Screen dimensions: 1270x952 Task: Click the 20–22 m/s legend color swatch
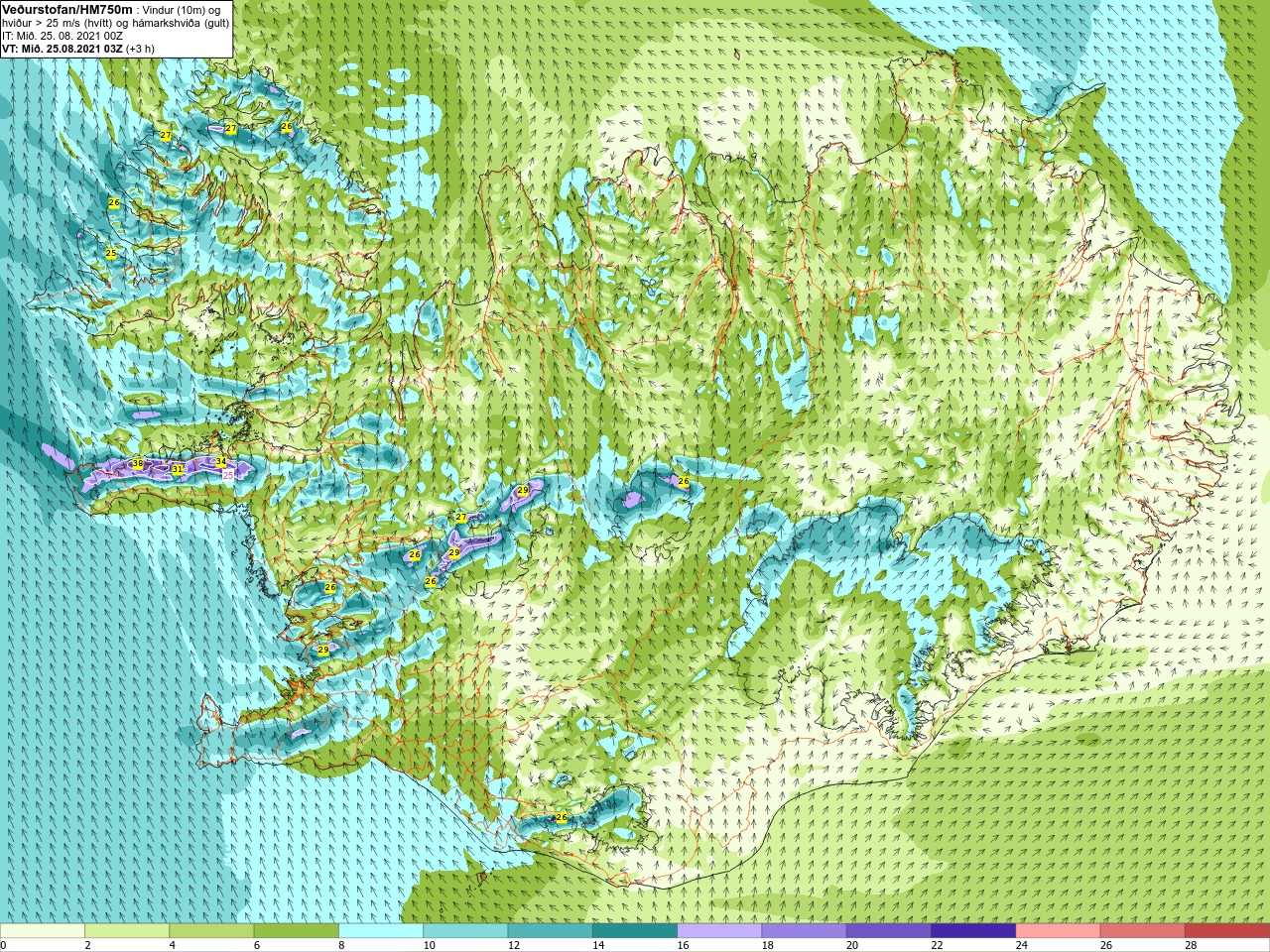pyautogui.click(x=889, y=931)
